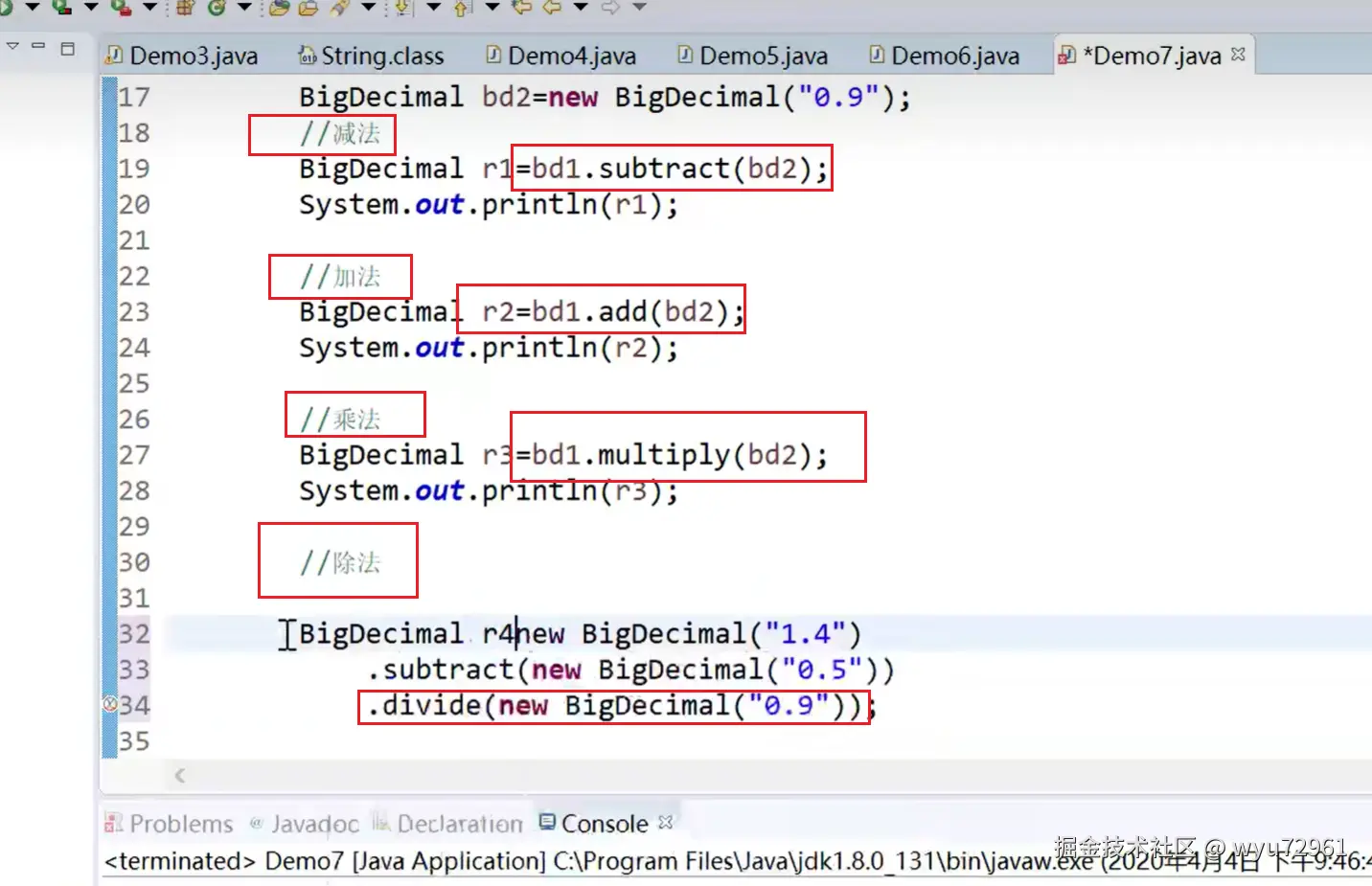
Task: Switch to the Demo5.java tab
Action: click(x=753, y=56)
